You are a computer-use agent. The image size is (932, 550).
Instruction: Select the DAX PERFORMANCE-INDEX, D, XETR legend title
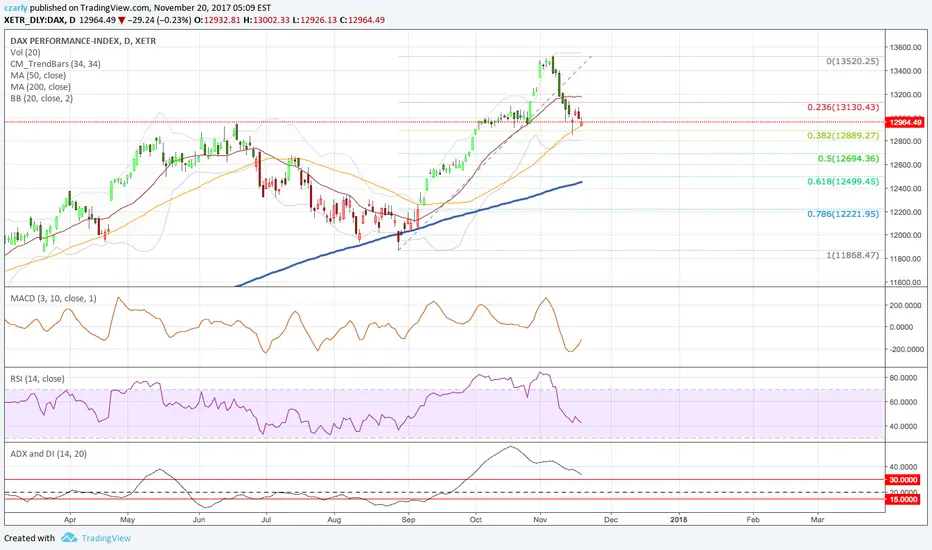point(83,41)
